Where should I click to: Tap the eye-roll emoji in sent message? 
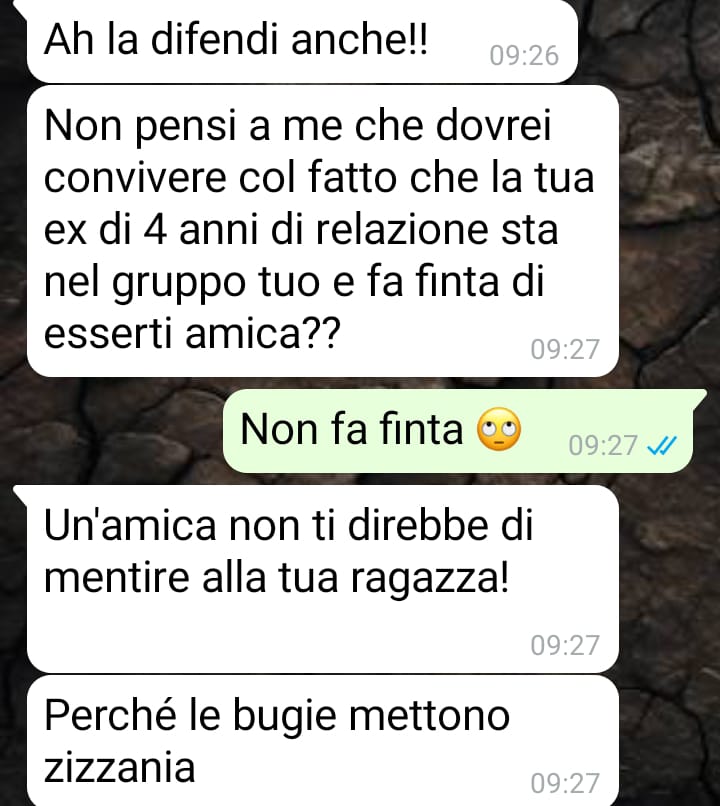(499, 430)
